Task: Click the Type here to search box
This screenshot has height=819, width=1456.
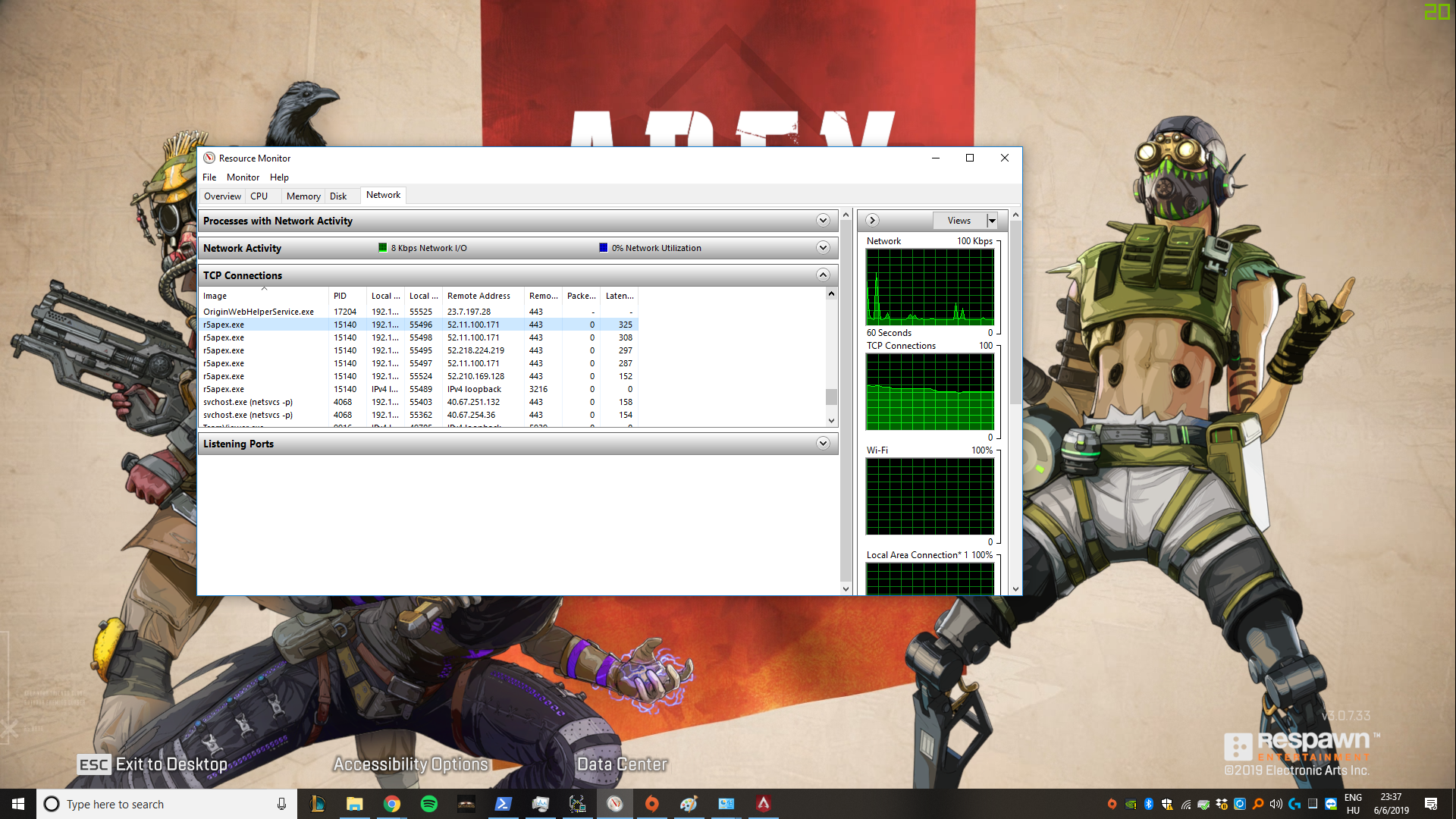Action: [167, 804]
